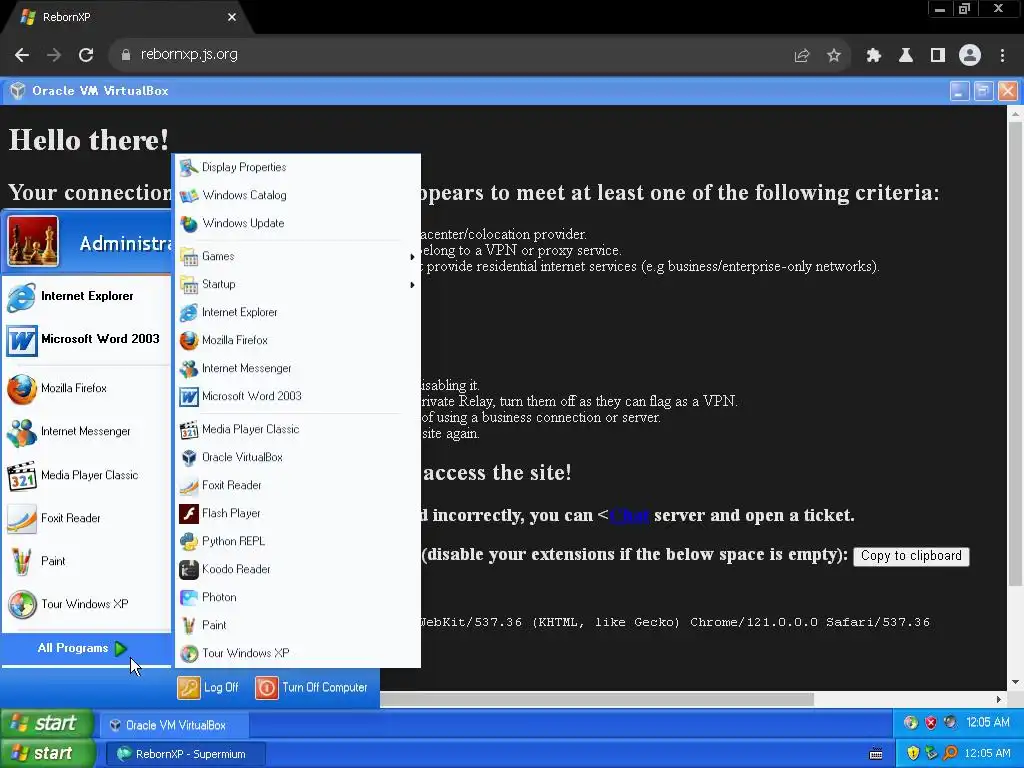Click the Log Off button

pyautogui.click(x=208, y=688)
